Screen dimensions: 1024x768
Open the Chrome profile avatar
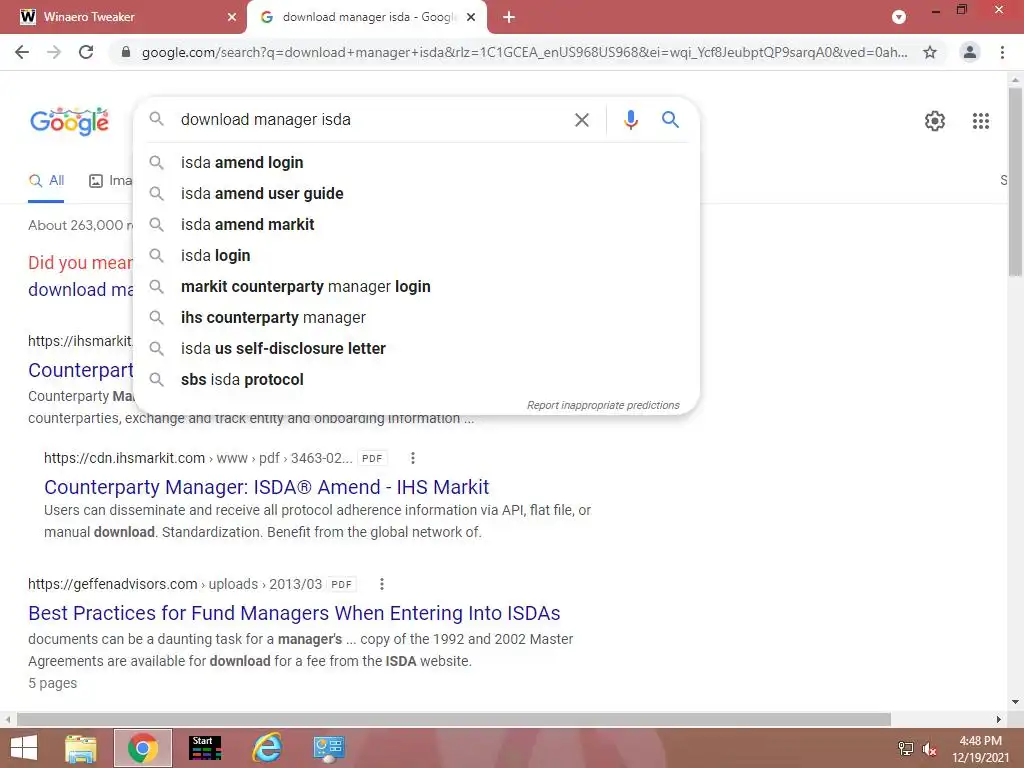click(970, 52)
